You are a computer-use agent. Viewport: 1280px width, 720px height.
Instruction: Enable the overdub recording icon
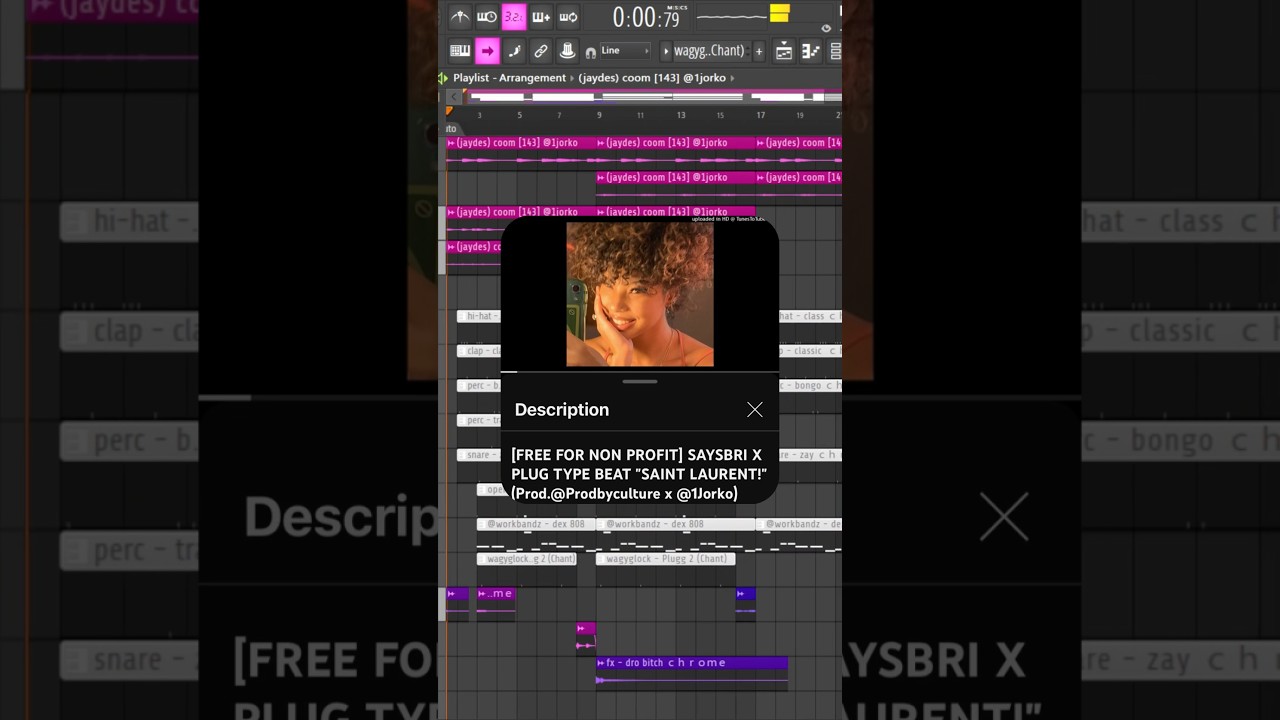point(541,17)
